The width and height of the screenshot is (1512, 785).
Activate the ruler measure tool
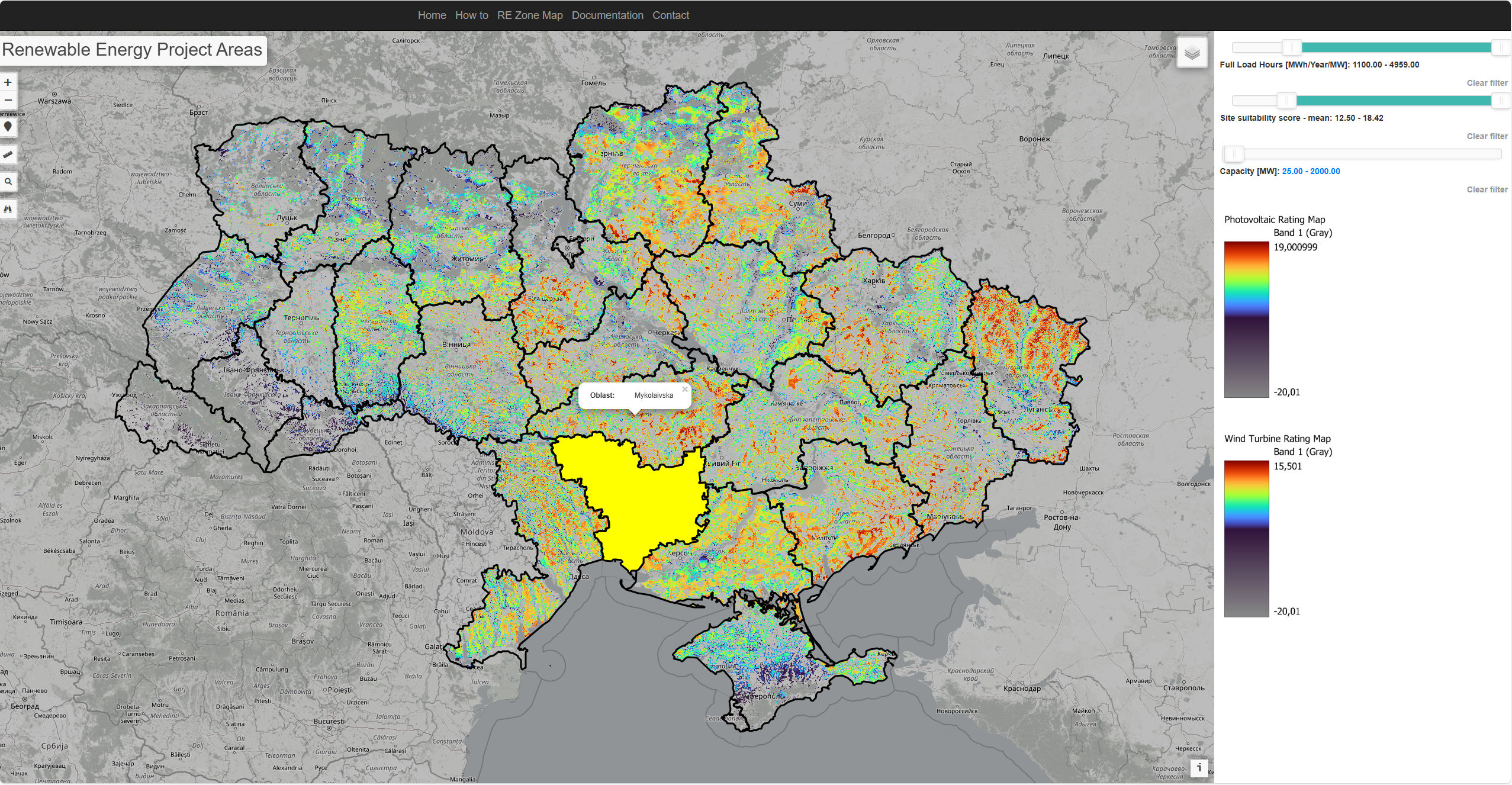pos(8,155)
